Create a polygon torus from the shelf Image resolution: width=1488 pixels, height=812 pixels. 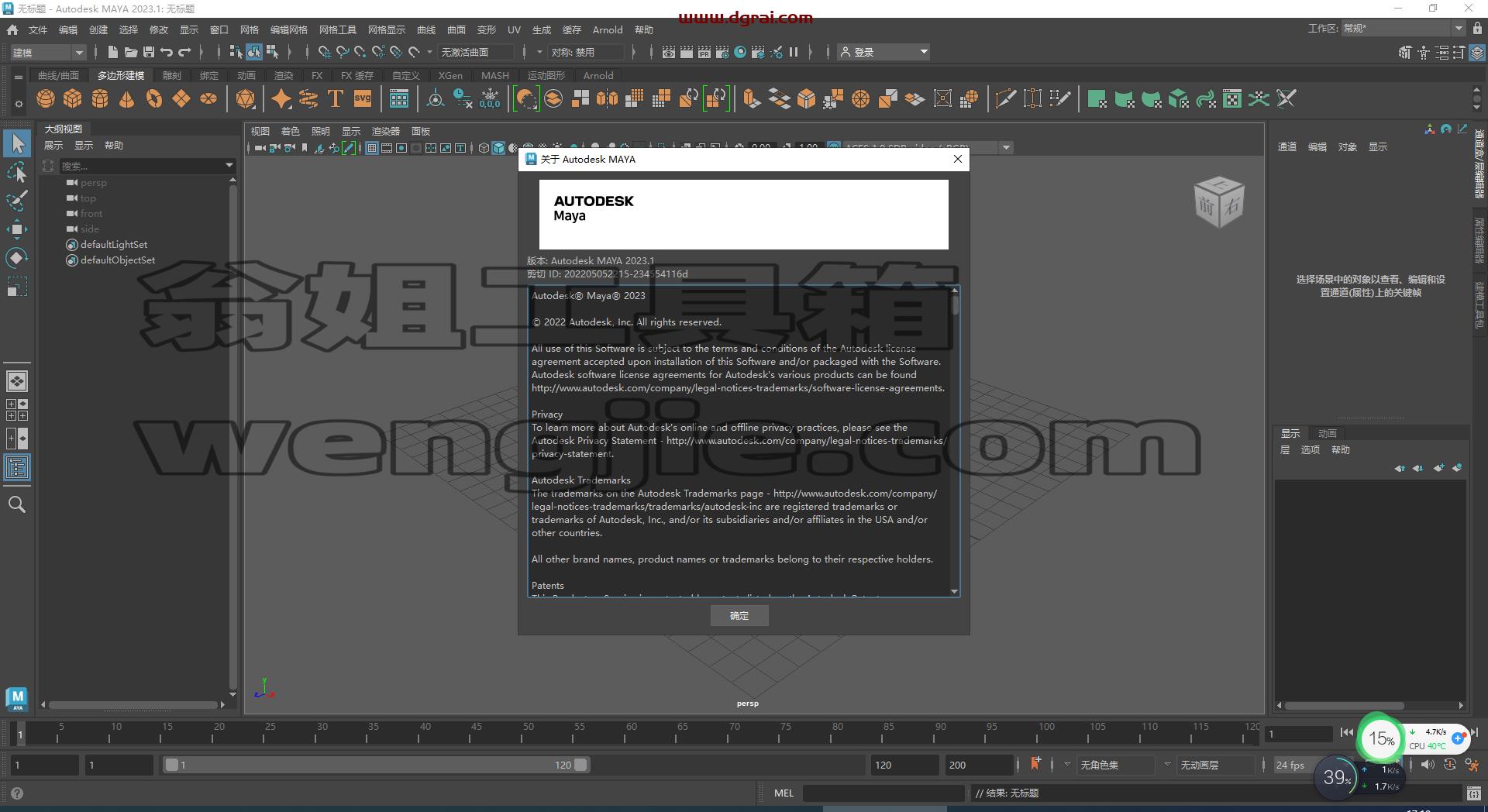click(x=154, y=98)
